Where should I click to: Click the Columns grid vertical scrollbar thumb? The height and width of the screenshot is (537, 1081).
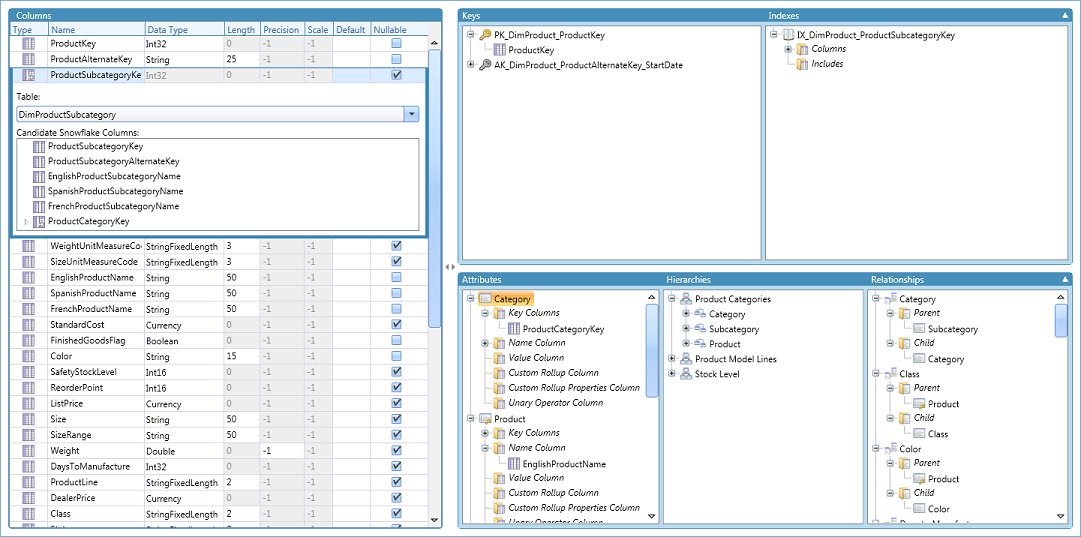click(x=434, y=188)
